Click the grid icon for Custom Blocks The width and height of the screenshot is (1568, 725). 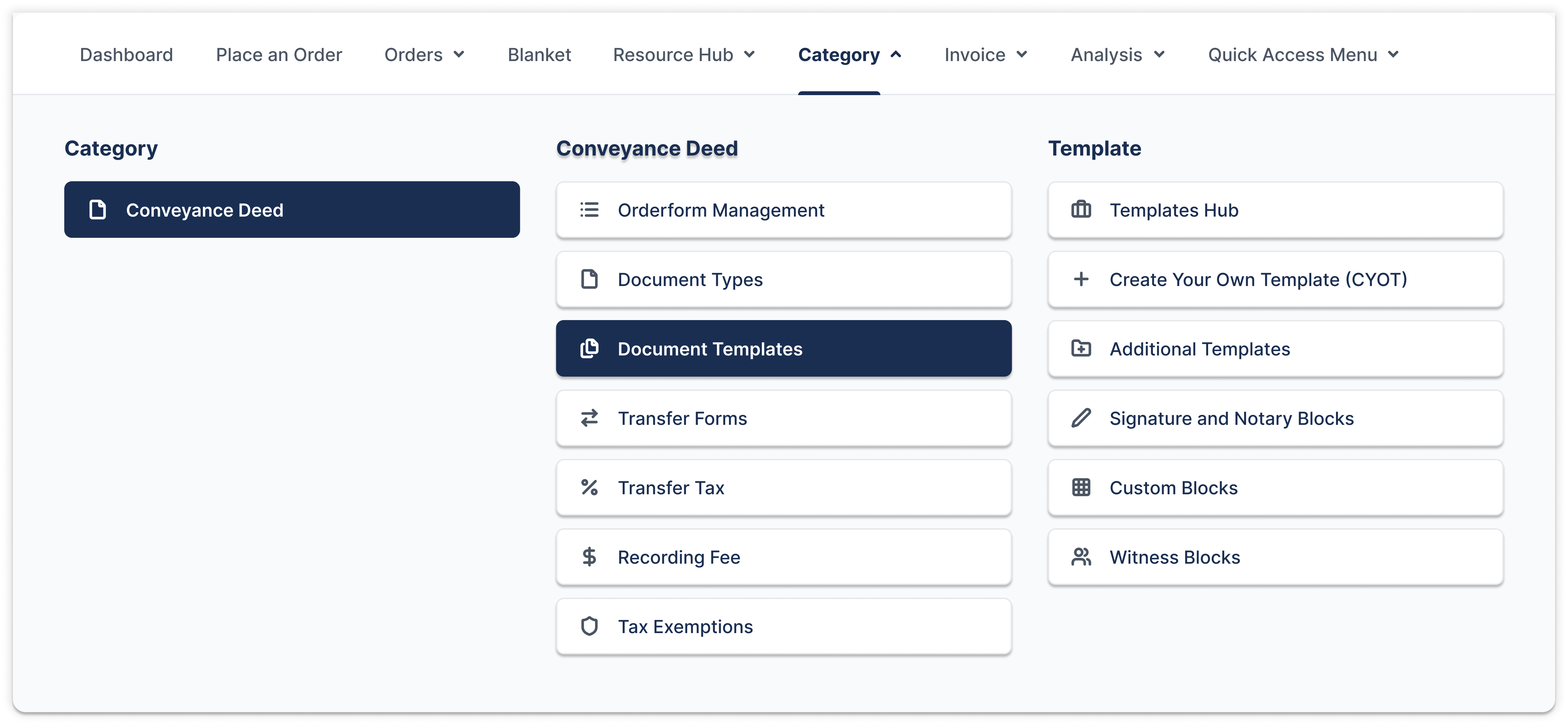click(x=1081, y=488)
